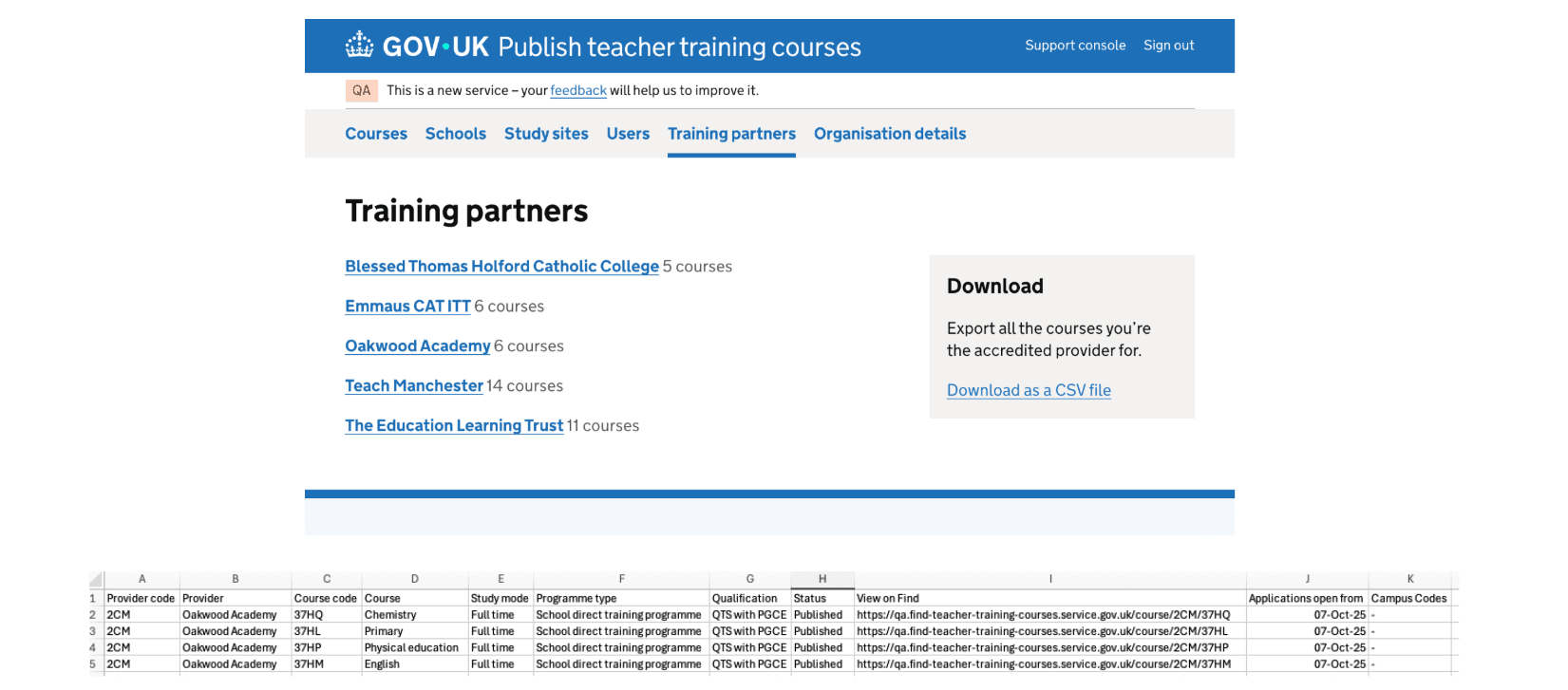1568x690 pixels.
Task: Open Emmaus CAT ITT partner
Action: (407, 307)
